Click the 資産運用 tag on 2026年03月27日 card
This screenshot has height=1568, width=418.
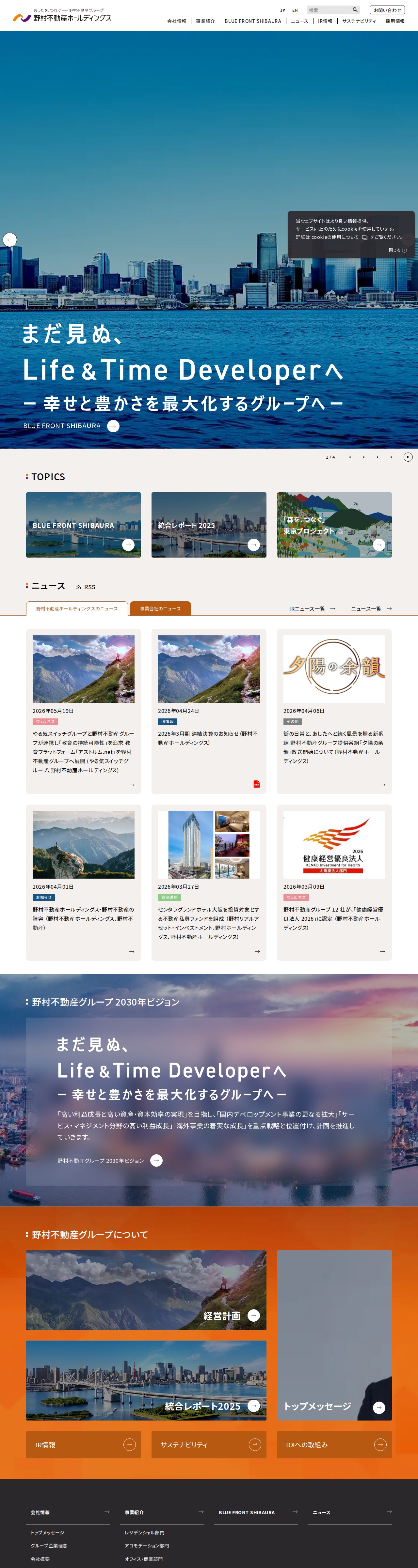tap(169, 898)
